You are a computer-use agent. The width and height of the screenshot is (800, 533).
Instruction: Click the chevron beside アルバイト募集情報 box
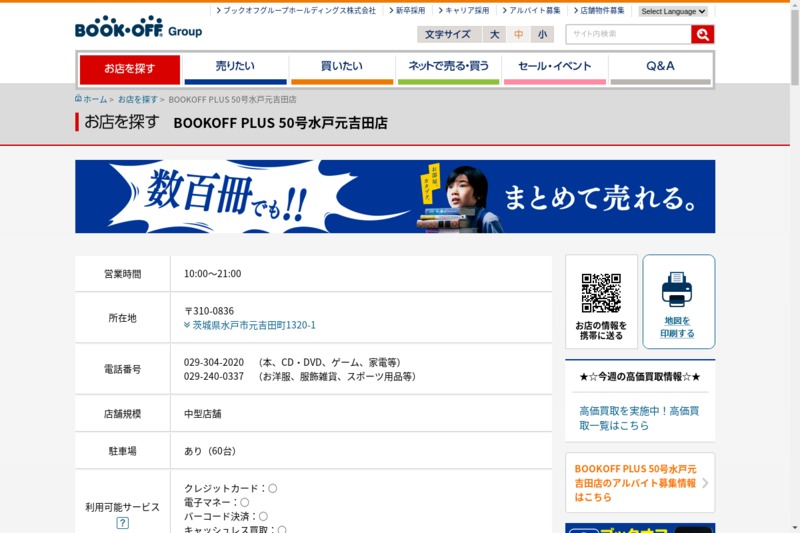coord(705,483)
